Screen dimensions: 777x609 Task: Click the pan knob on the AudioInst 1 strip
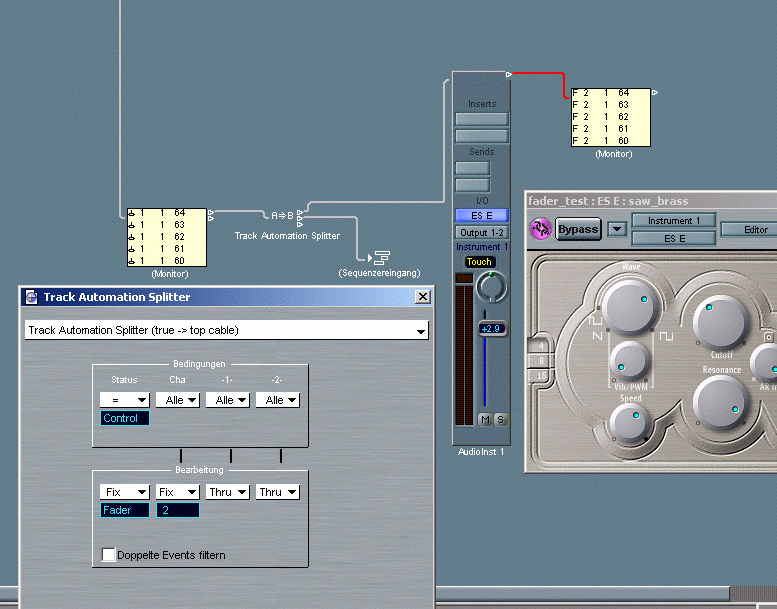[491, 287]
